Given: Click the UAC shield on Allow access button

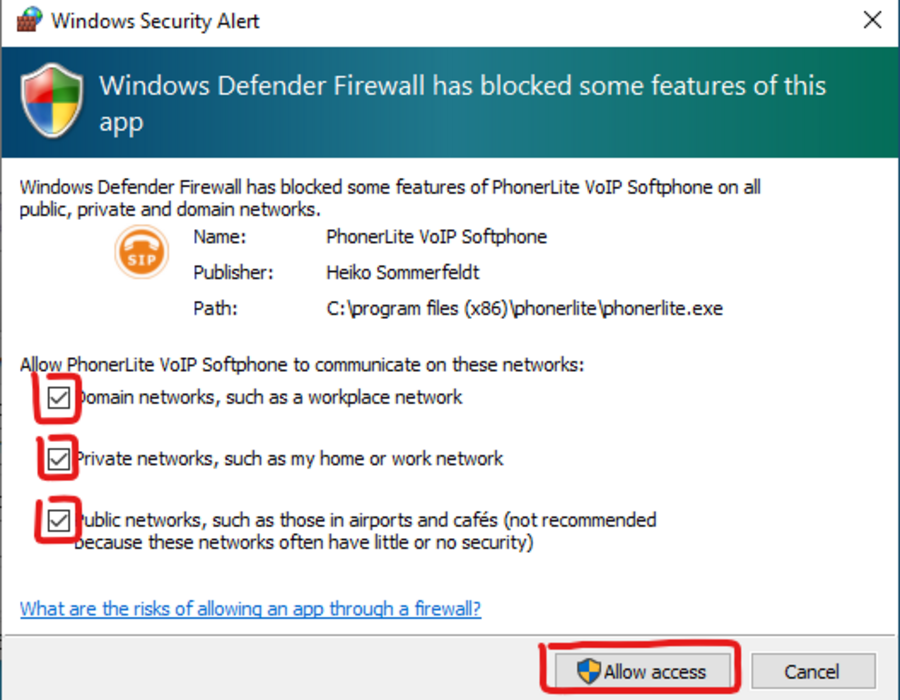Looking at the screenshot, I should click(589, 671).
